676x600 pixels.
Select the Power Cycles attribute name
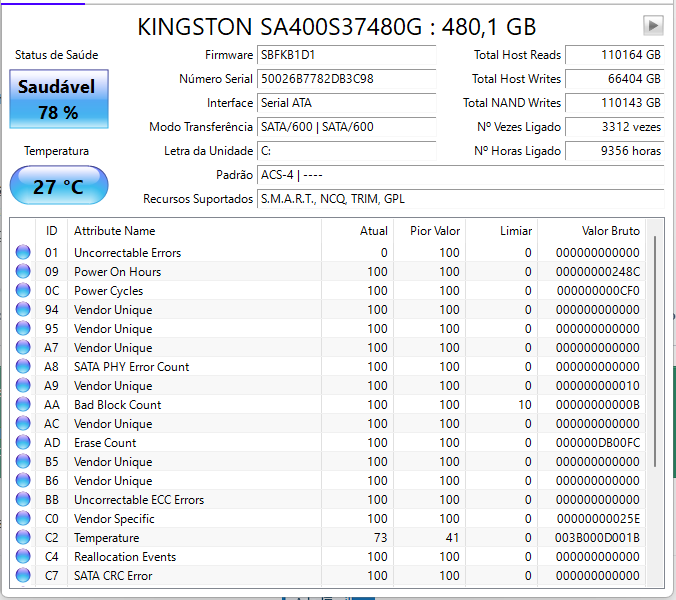click(x=109, y=291)
